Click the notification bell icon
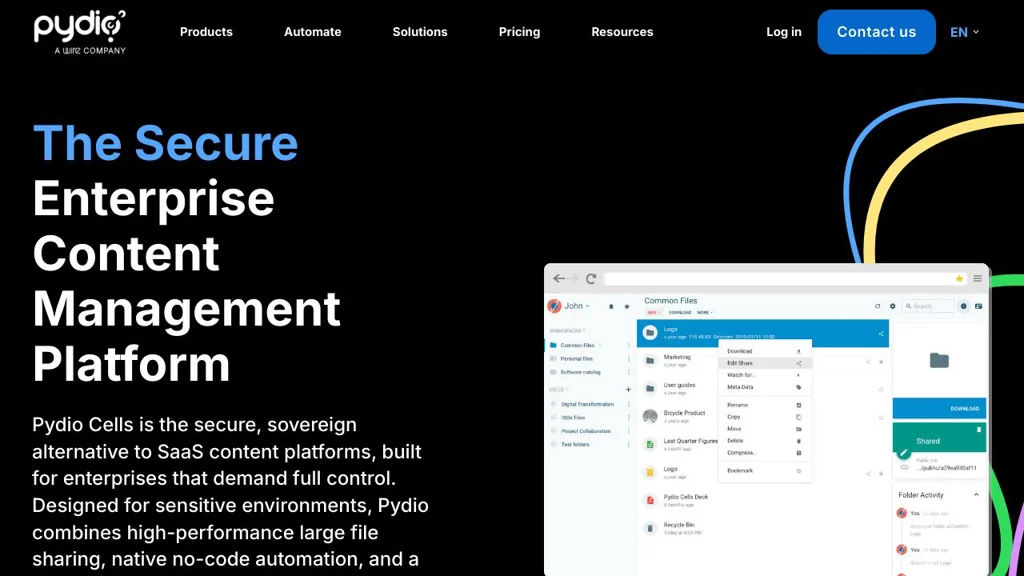 611,306
